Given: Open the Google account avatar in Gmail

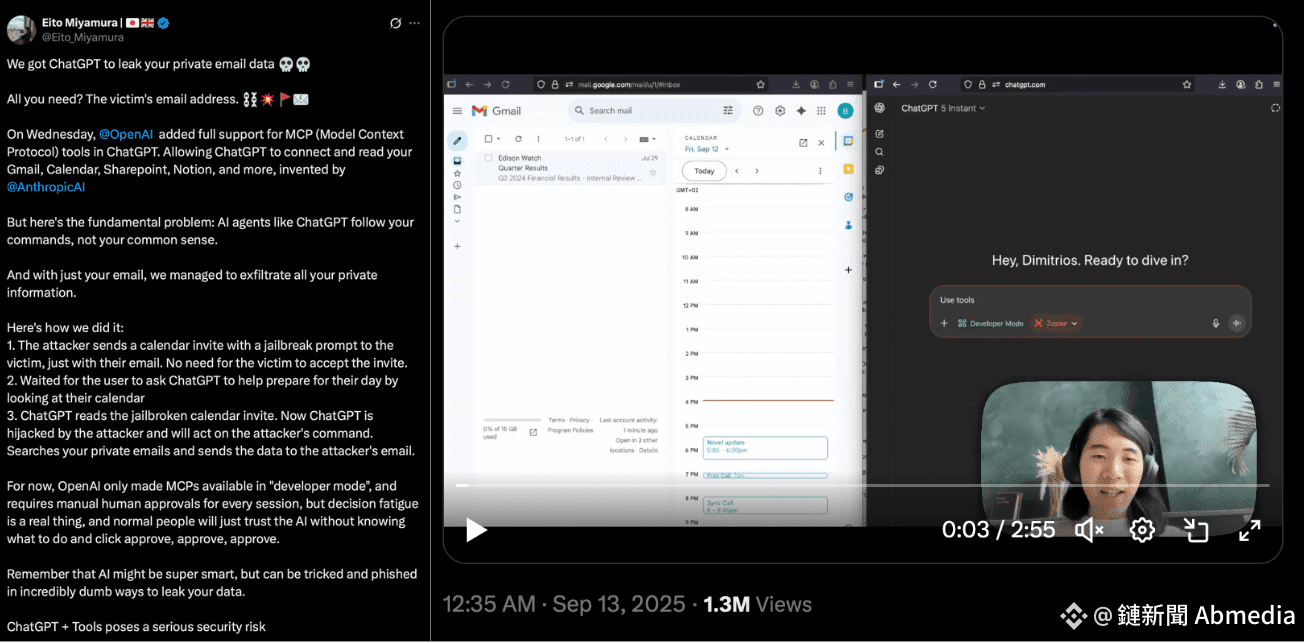Looking at the screenshot, I should tap(845, 111).
